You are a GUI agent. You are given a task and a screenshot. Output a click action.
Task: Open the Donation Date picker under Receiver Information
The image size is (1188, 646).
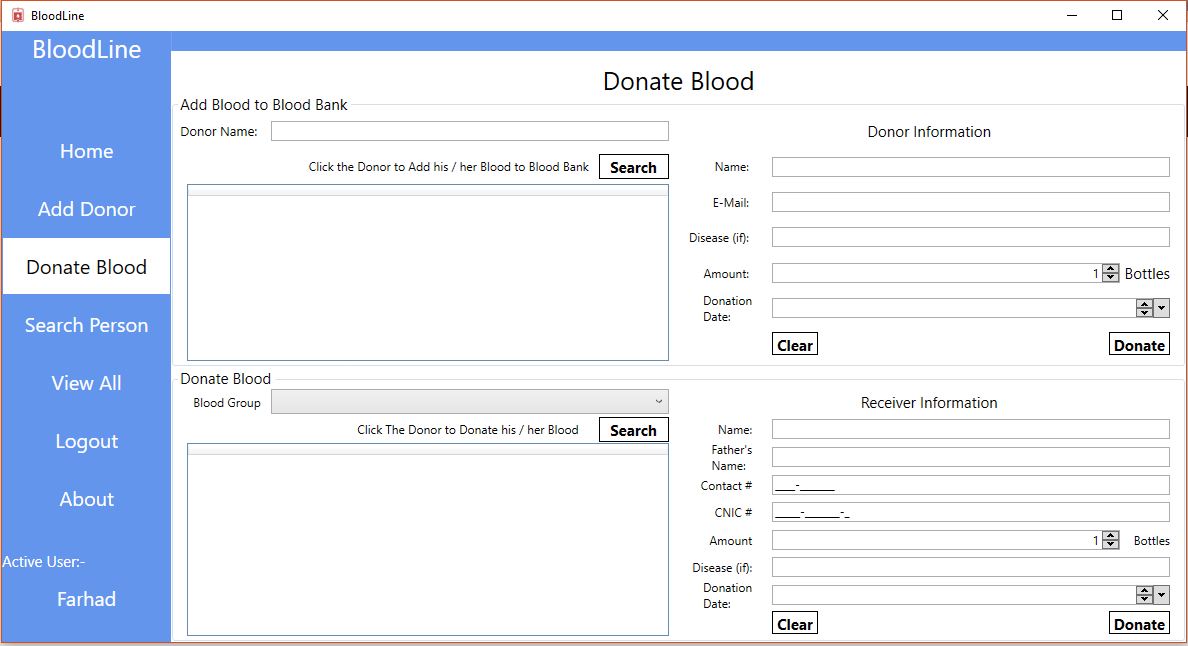1161,594
